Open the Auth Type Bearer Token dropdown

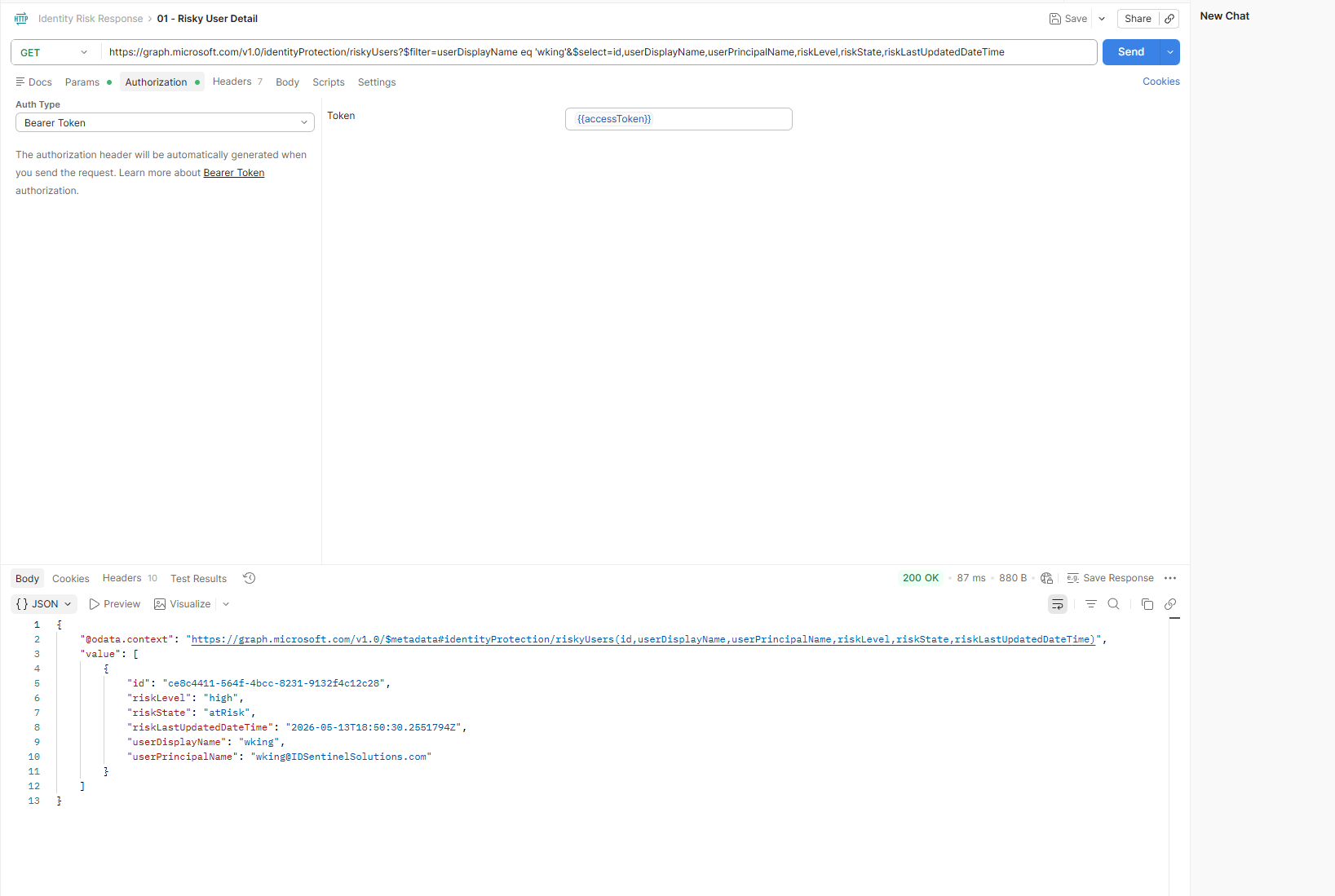(x=165, y=123)
